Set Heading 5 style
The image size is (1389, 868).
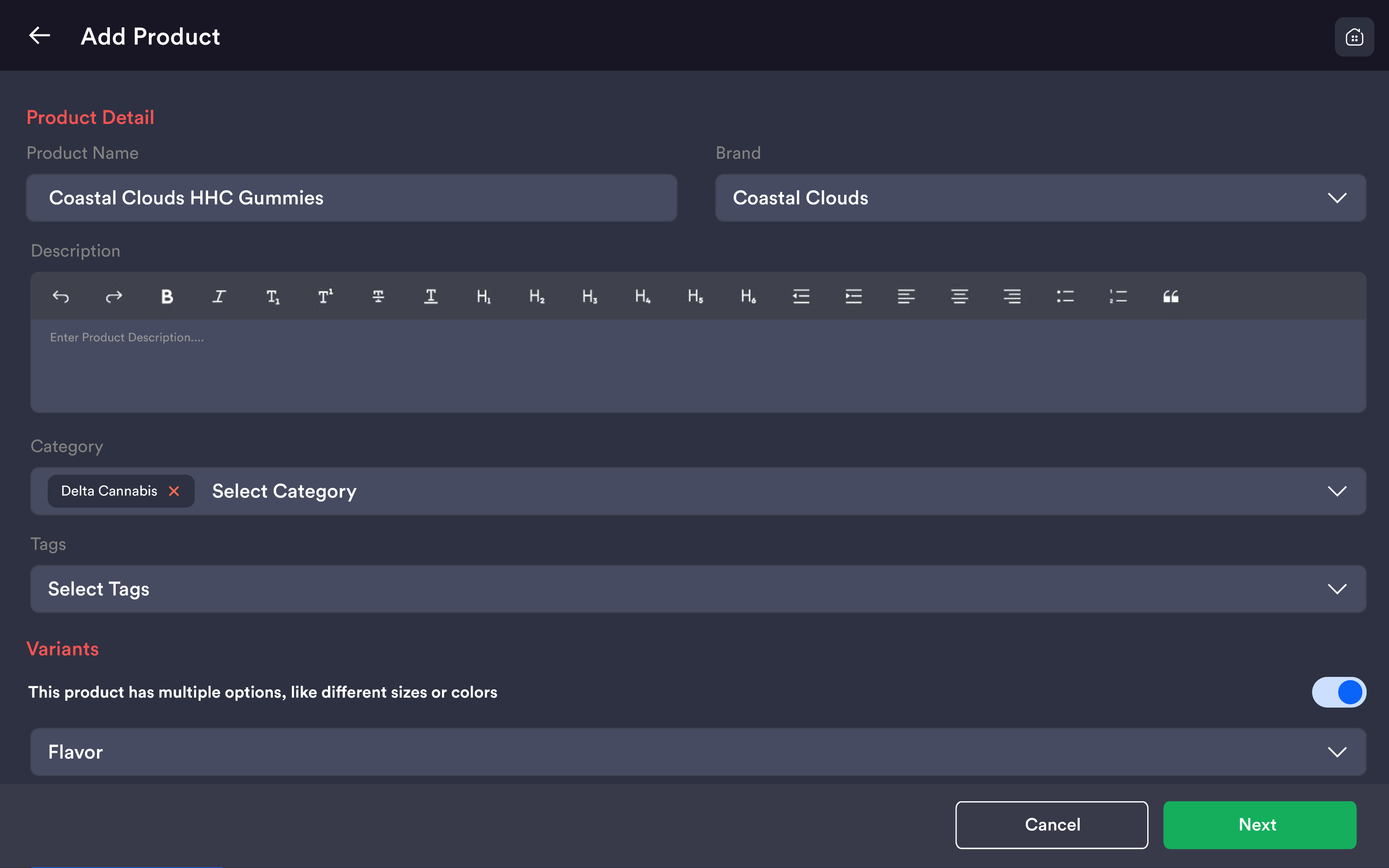(695, 296)
